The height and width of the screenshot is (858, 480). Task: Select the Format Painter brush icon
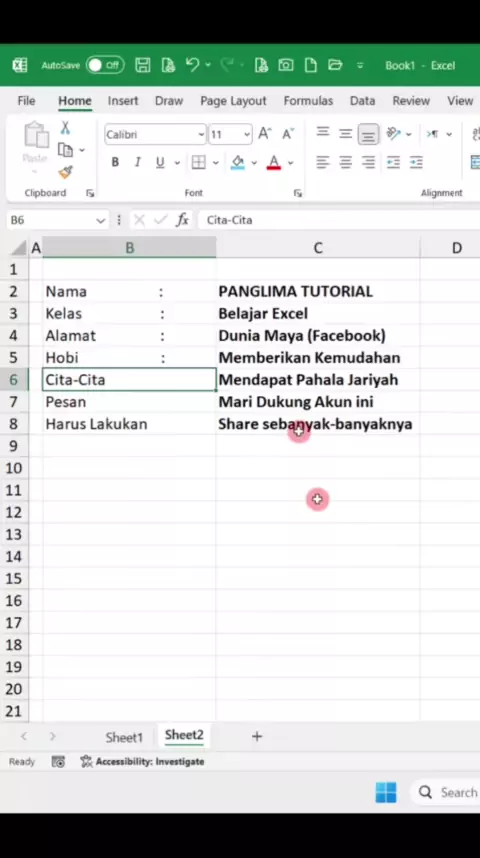(66, 172)
